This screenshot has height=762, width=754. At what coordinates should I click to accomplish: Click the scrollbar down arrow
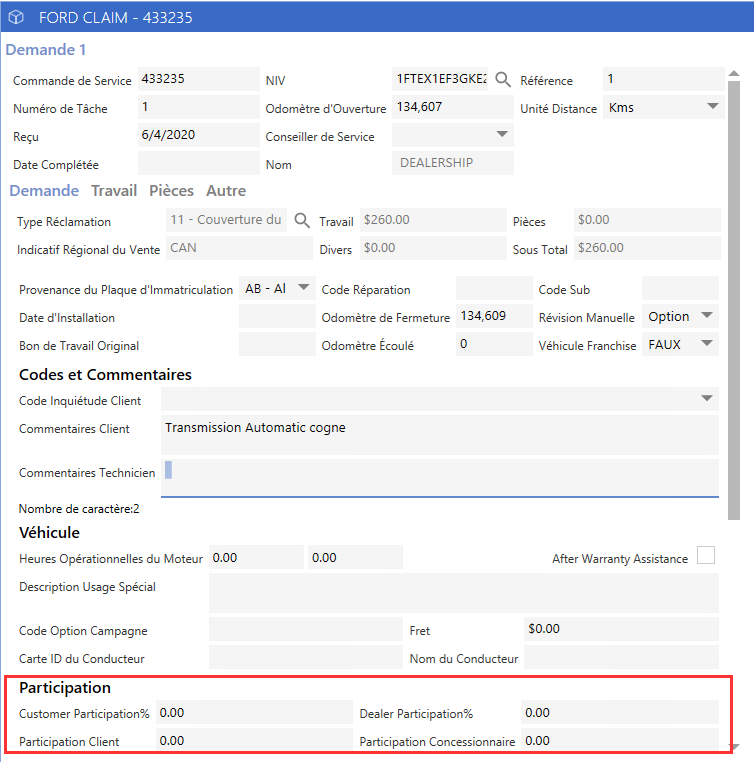[735, 746]
